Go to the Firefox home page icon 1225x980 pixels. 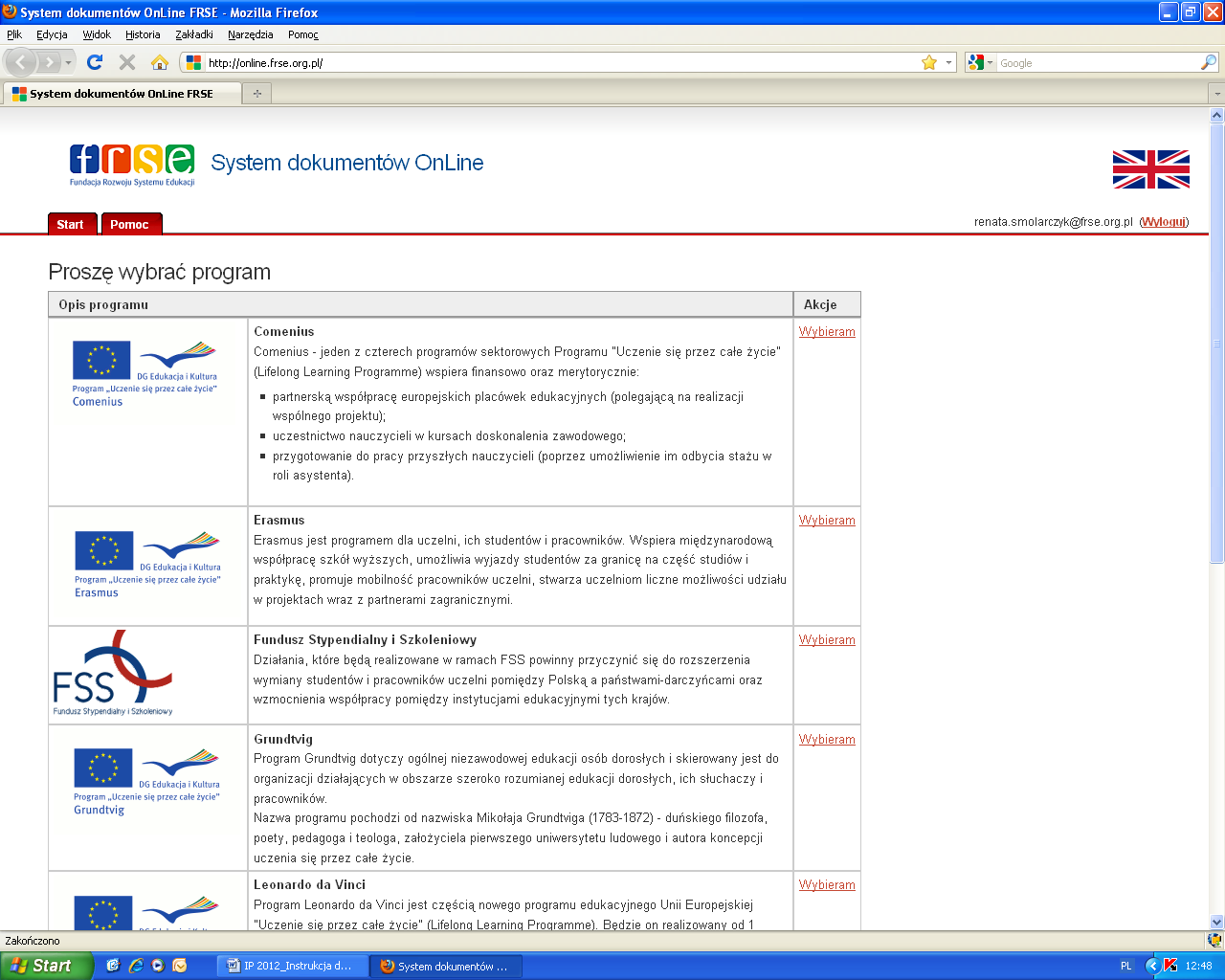160,62
